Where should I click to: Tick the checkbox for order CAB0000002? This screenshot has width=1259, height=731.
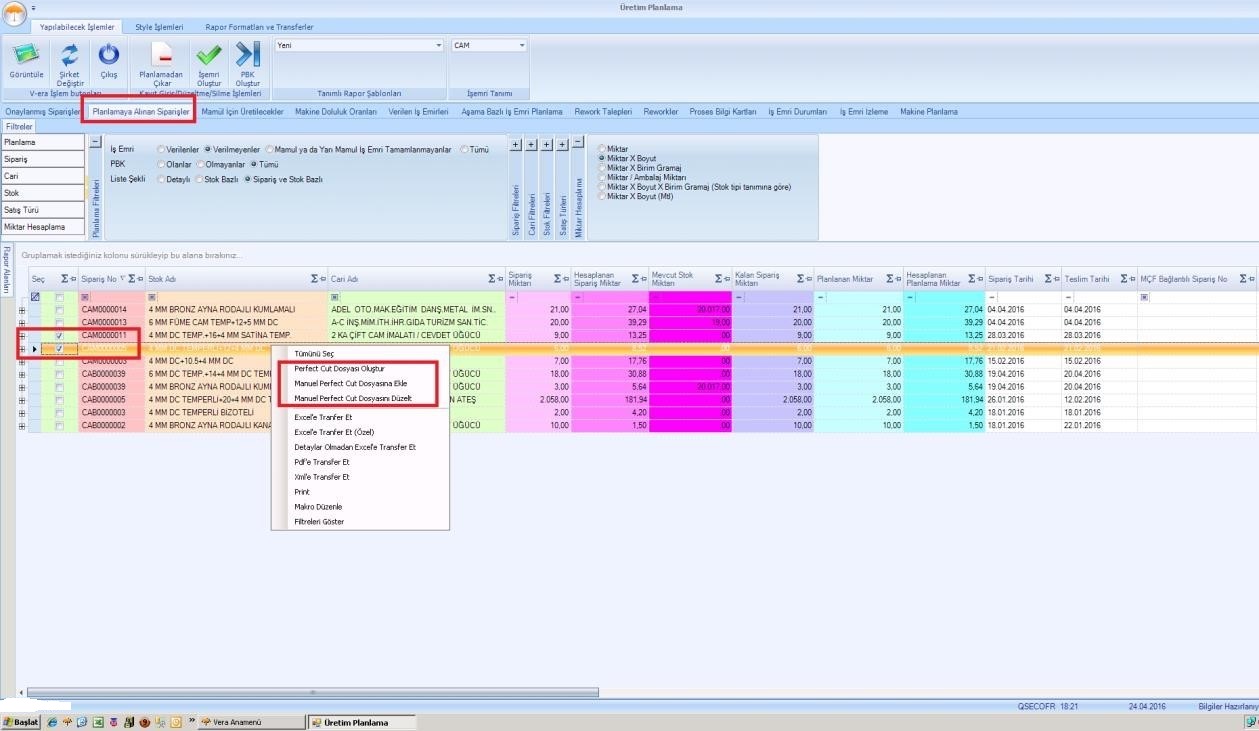click(59, 426)
